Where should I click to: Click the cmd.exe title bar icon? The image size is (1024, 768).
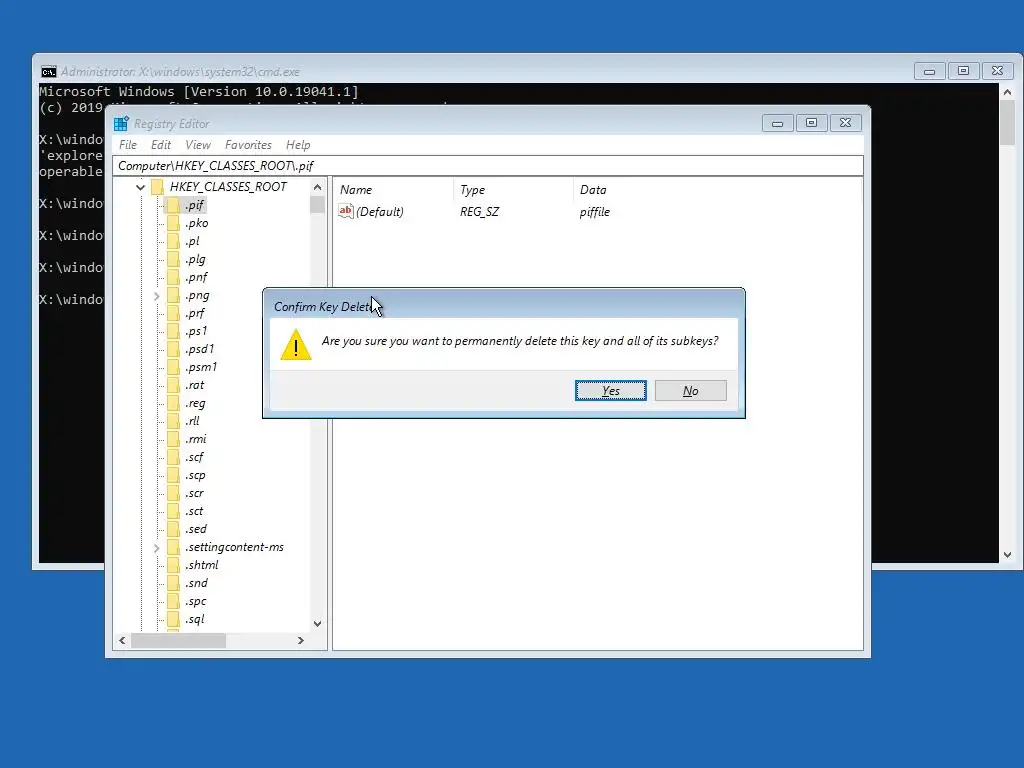click(48, 72)
